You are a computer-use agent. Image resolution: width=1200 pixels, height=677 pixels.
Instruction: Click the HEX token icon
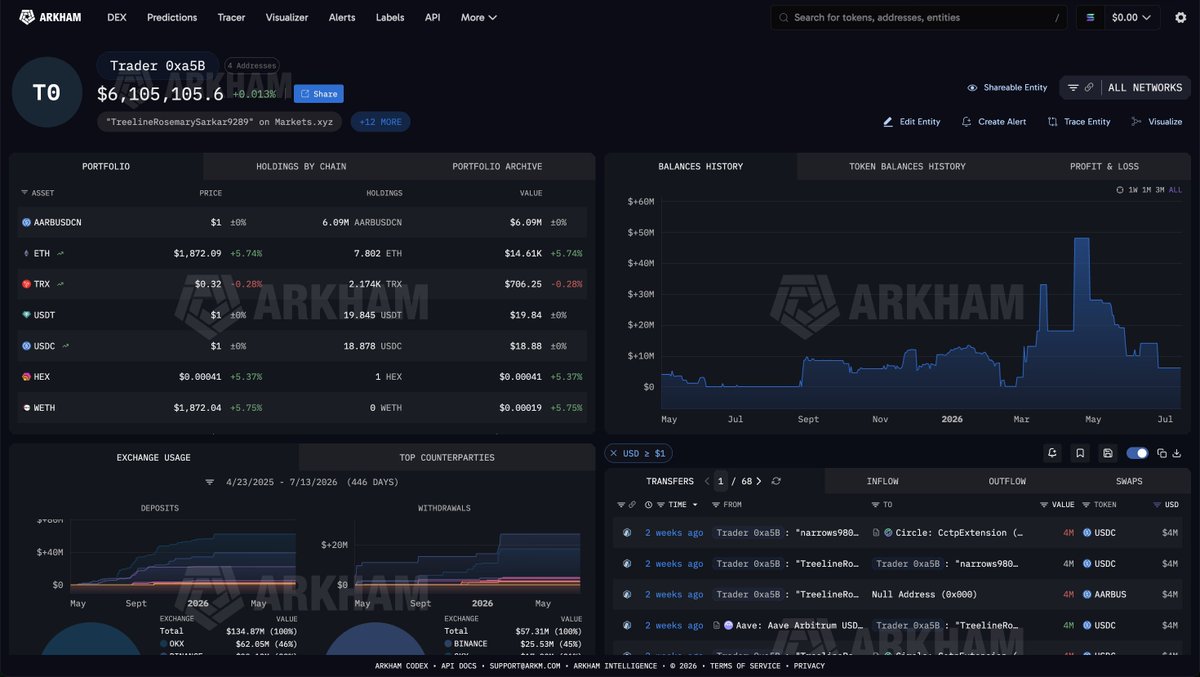27,377
